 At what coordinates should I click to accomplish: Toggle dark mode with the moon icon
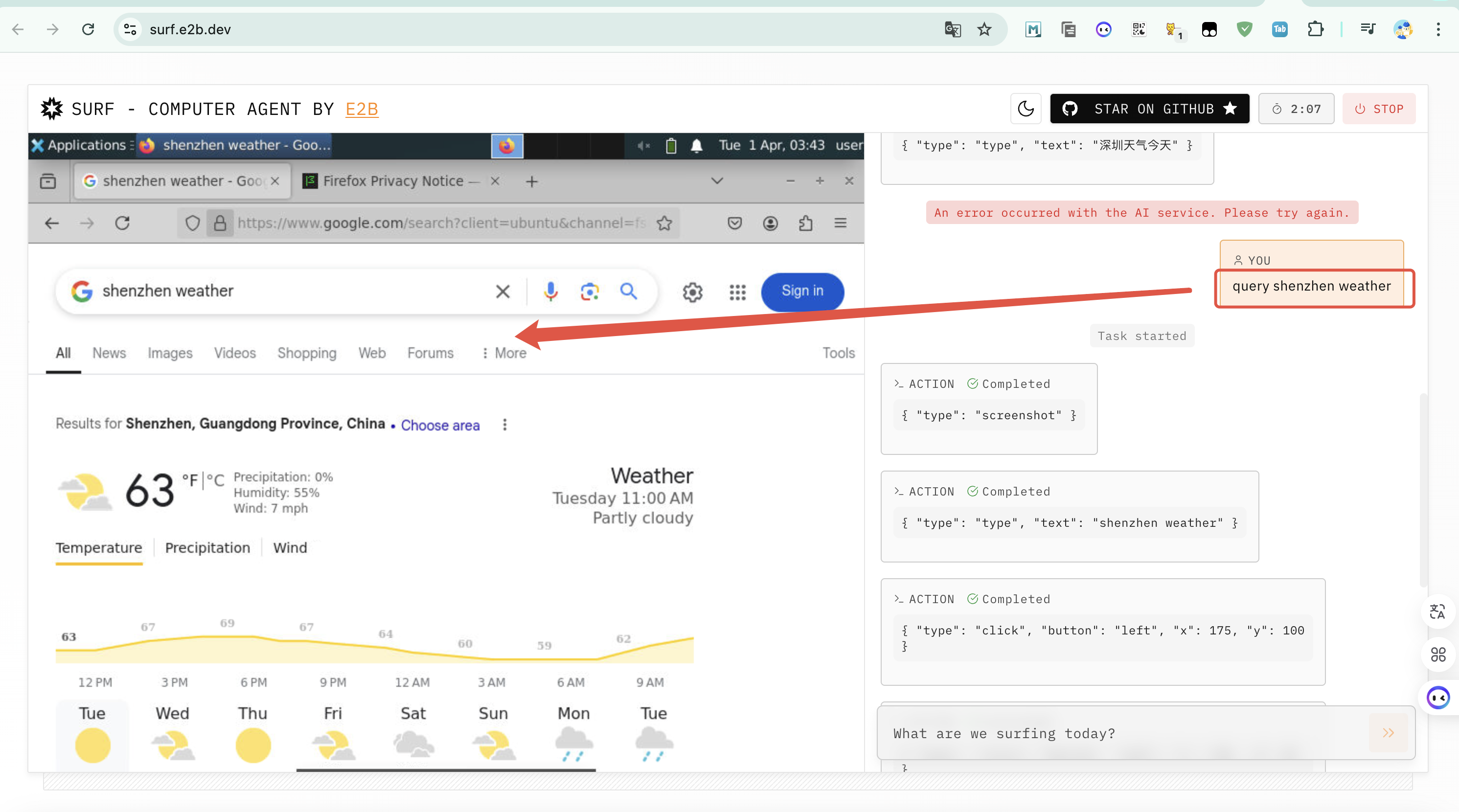[x=1025, y=109]
